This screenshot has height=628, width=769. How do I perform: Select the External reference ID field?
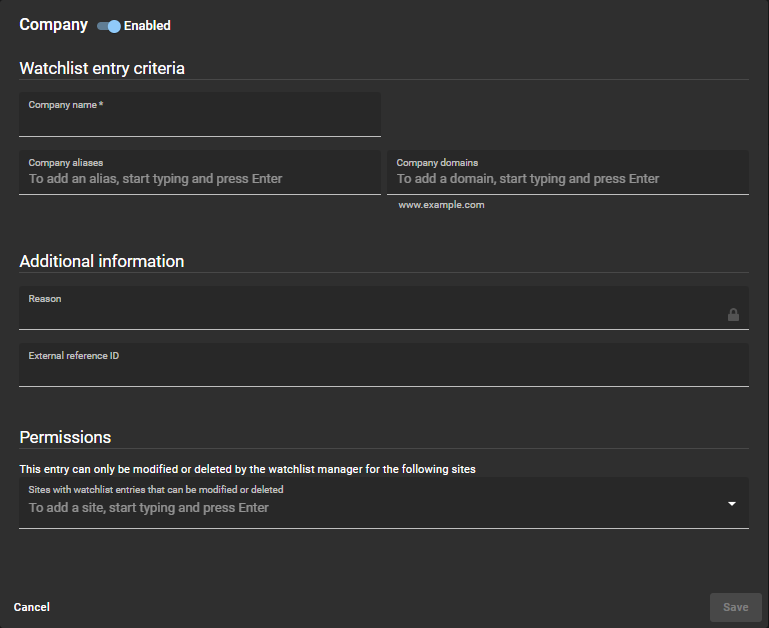pos(383,371)
